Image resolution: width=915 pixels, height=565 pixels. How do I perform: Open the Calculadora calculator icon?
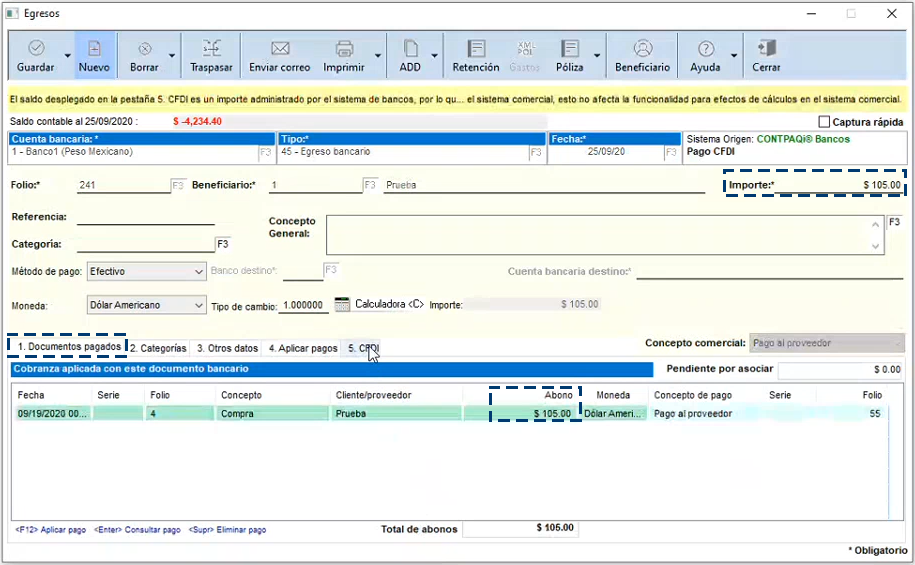[342, 304]
